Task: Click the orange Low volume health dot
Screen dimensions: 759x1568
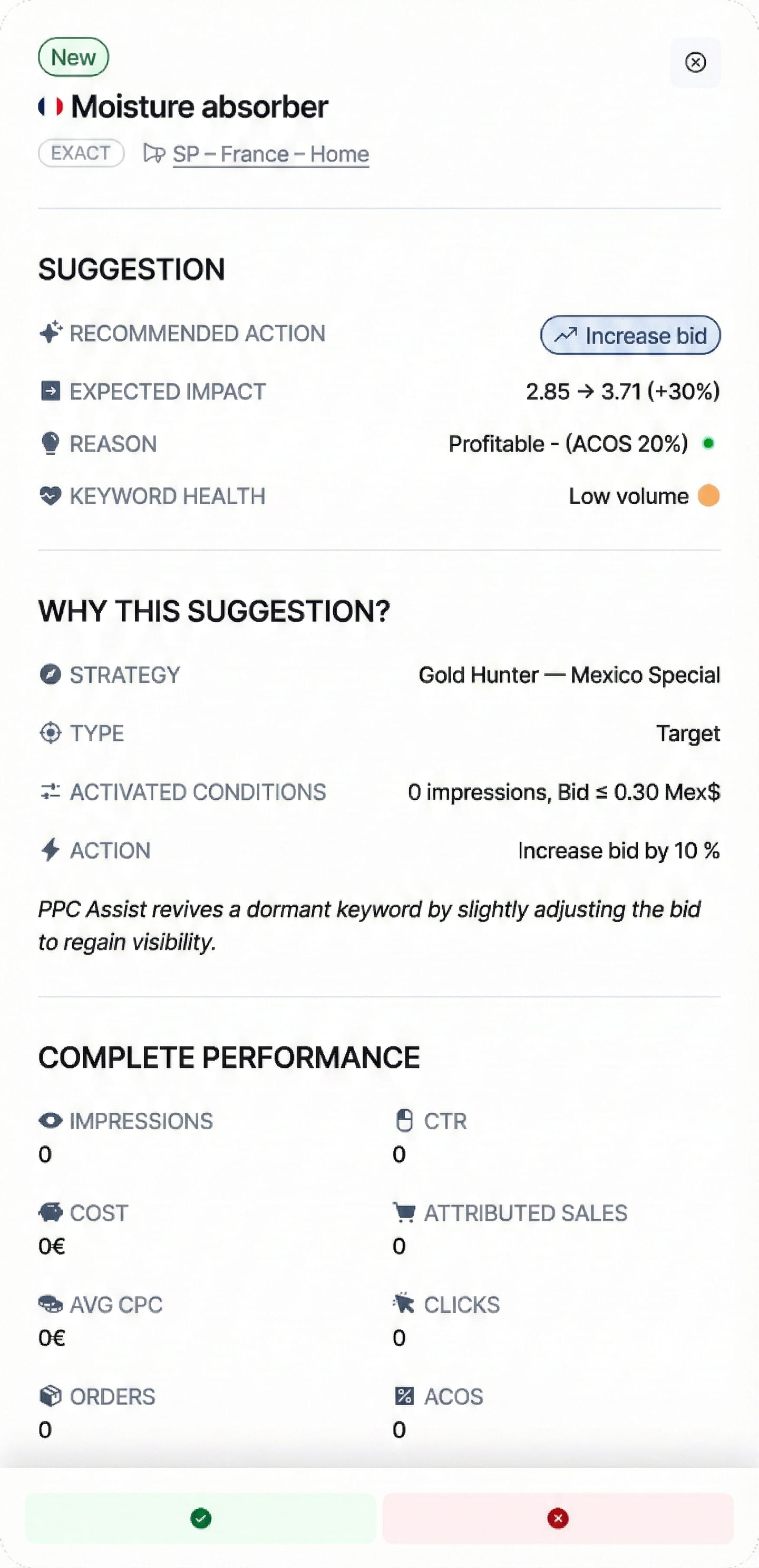Action: click(708, 495)
